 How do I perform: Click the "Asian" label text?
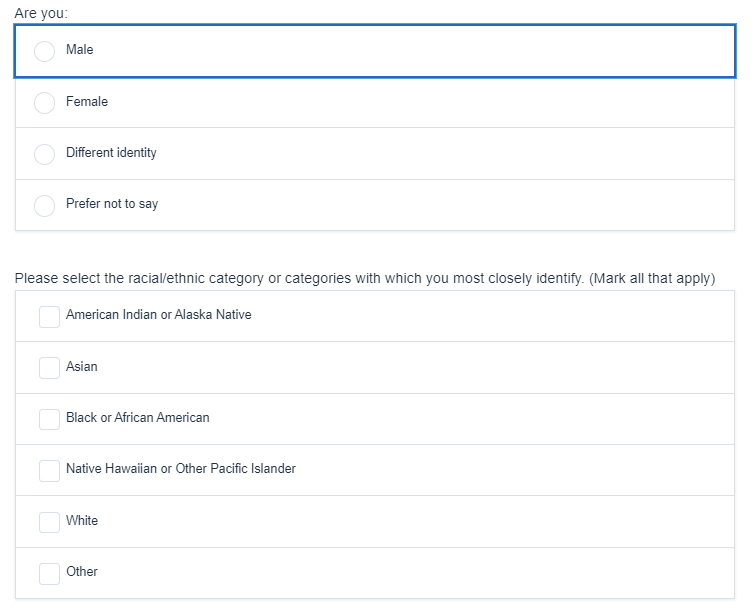coord(82,367)
